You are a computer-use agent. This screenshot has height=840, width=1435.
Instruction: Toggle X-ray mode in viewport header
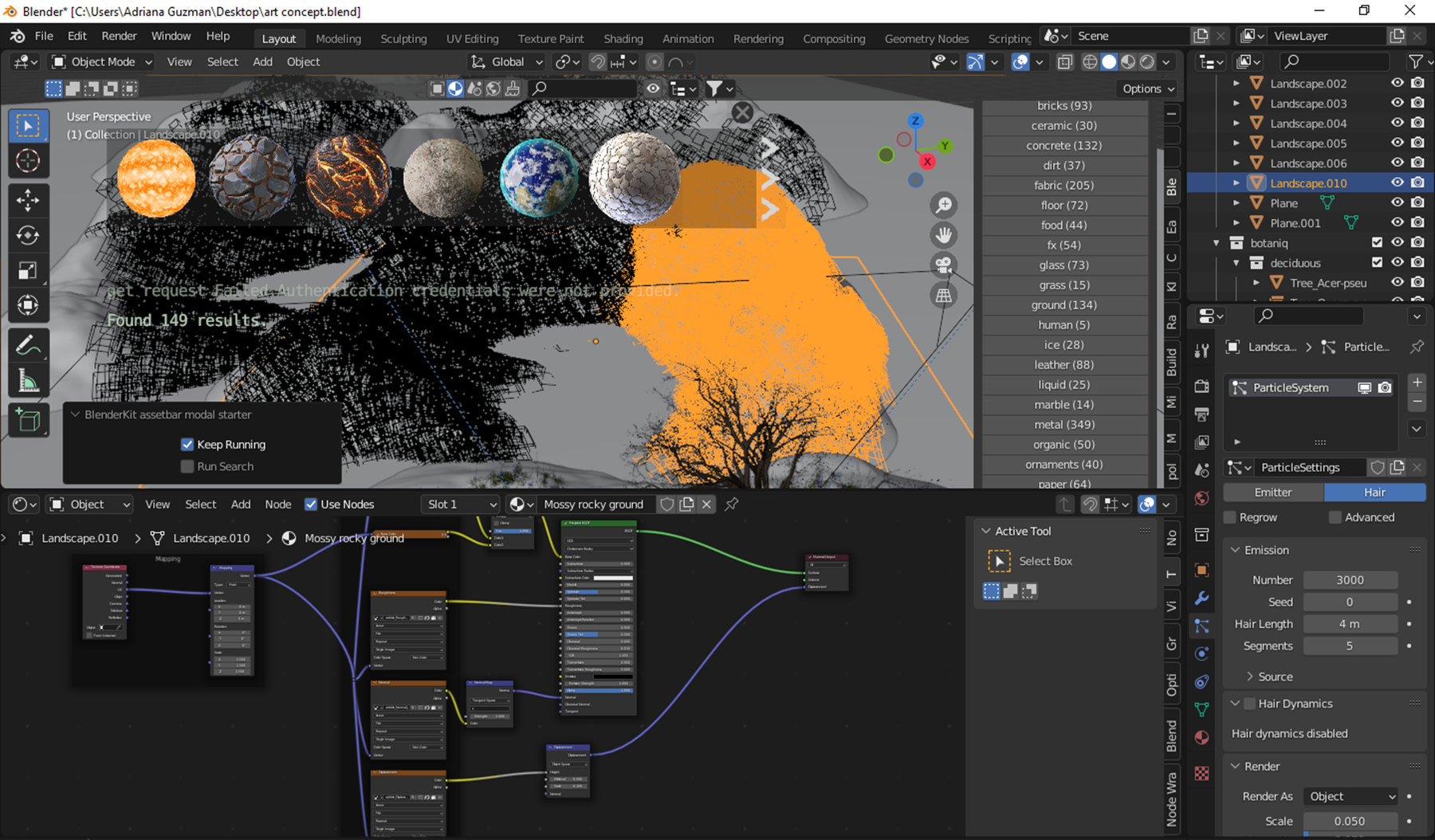(1065, 62)
